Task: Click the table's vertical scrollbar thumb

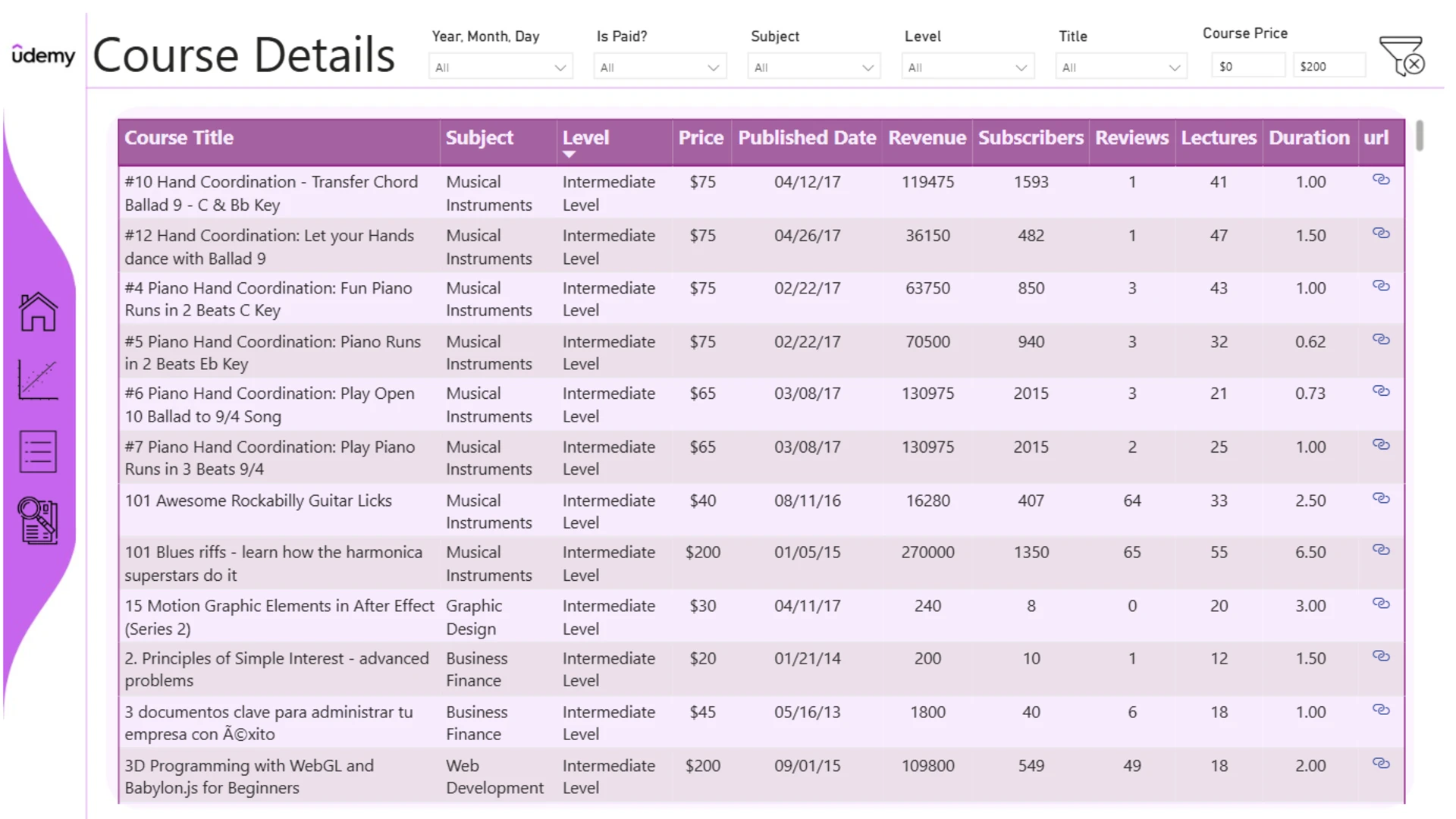Action: pos(1419,136)
